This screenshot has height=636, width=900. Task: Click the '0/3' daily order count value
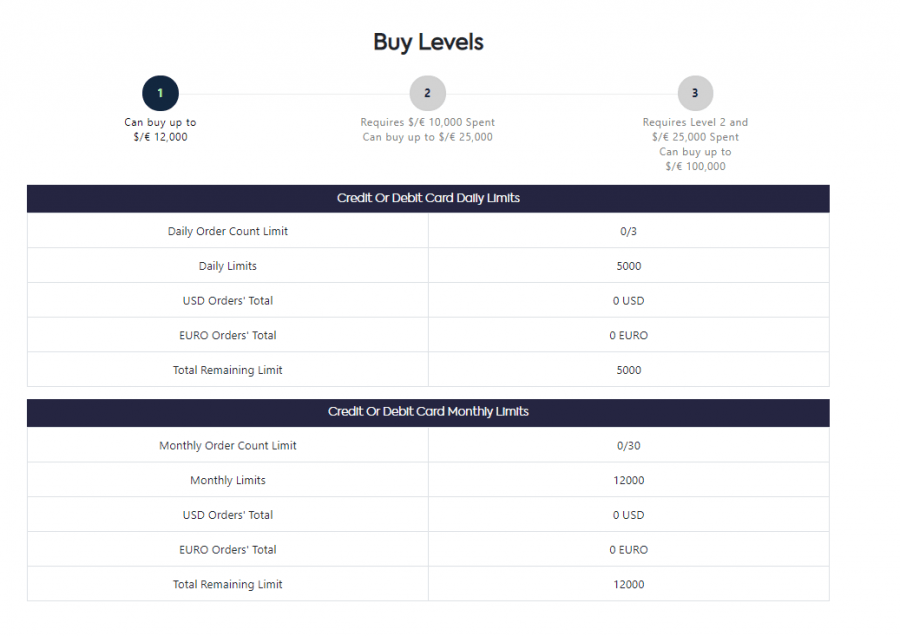click(629, 231)
